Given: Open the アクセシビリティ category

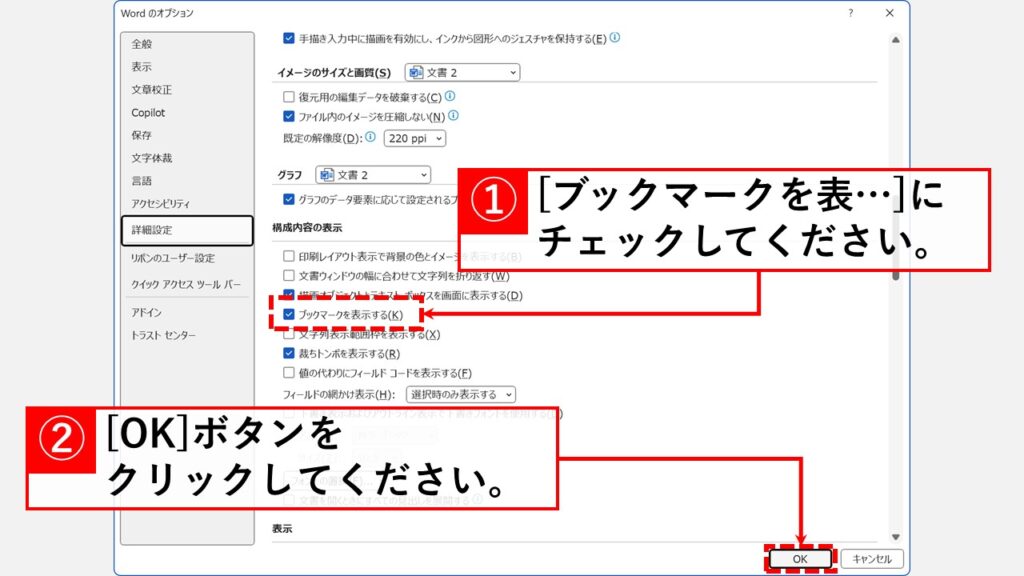Looking at the screenshot, I should 161,204.
